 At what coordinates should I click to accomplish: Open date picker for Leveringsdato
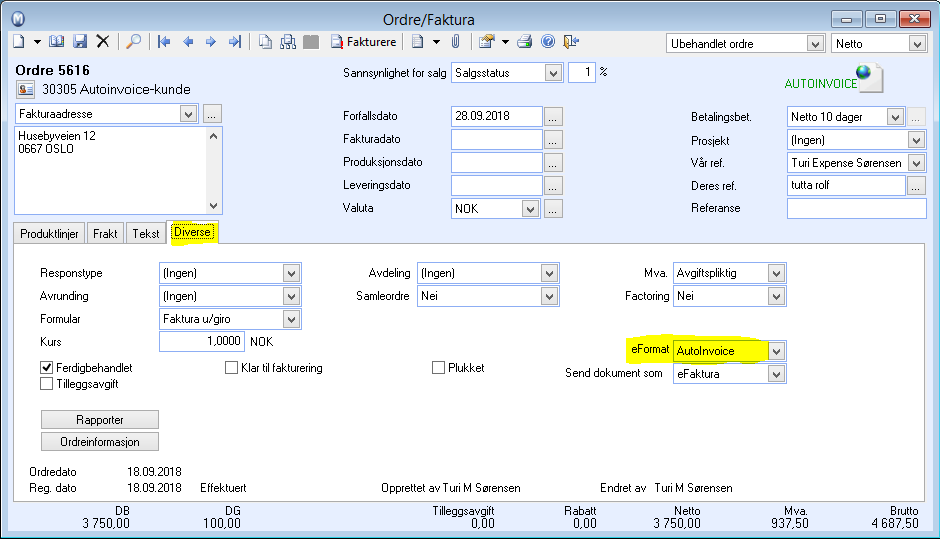(x=553, y=186)
